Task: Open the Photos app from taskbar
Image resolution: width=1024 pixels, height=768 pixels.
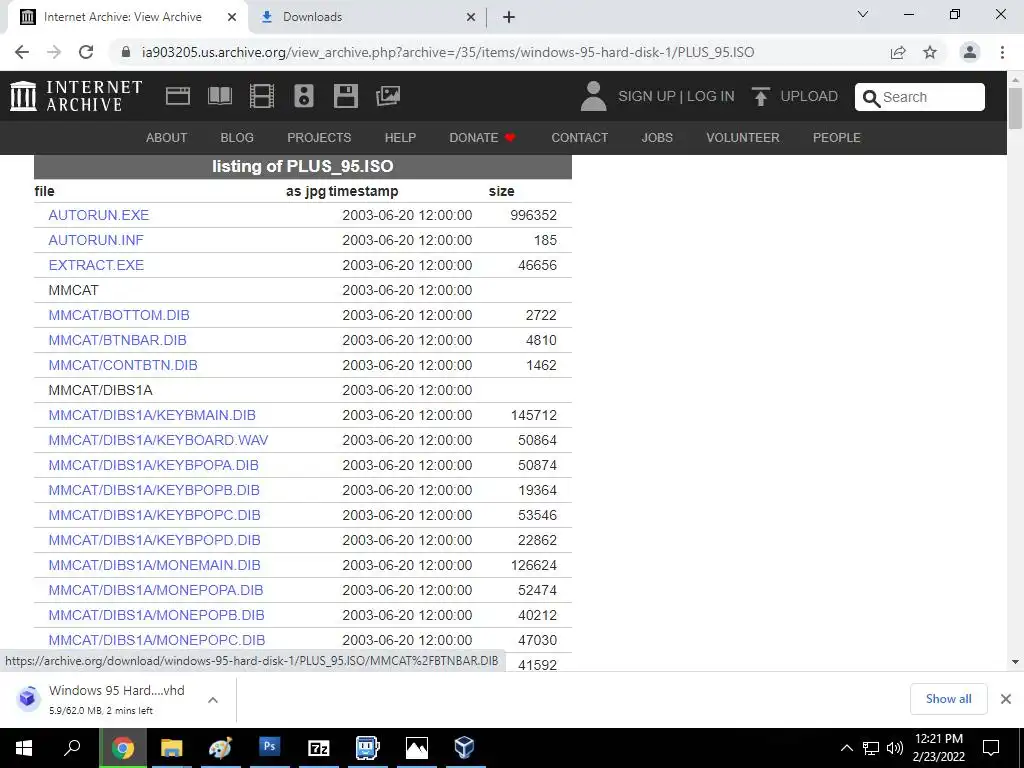Action: click(416, 748)
